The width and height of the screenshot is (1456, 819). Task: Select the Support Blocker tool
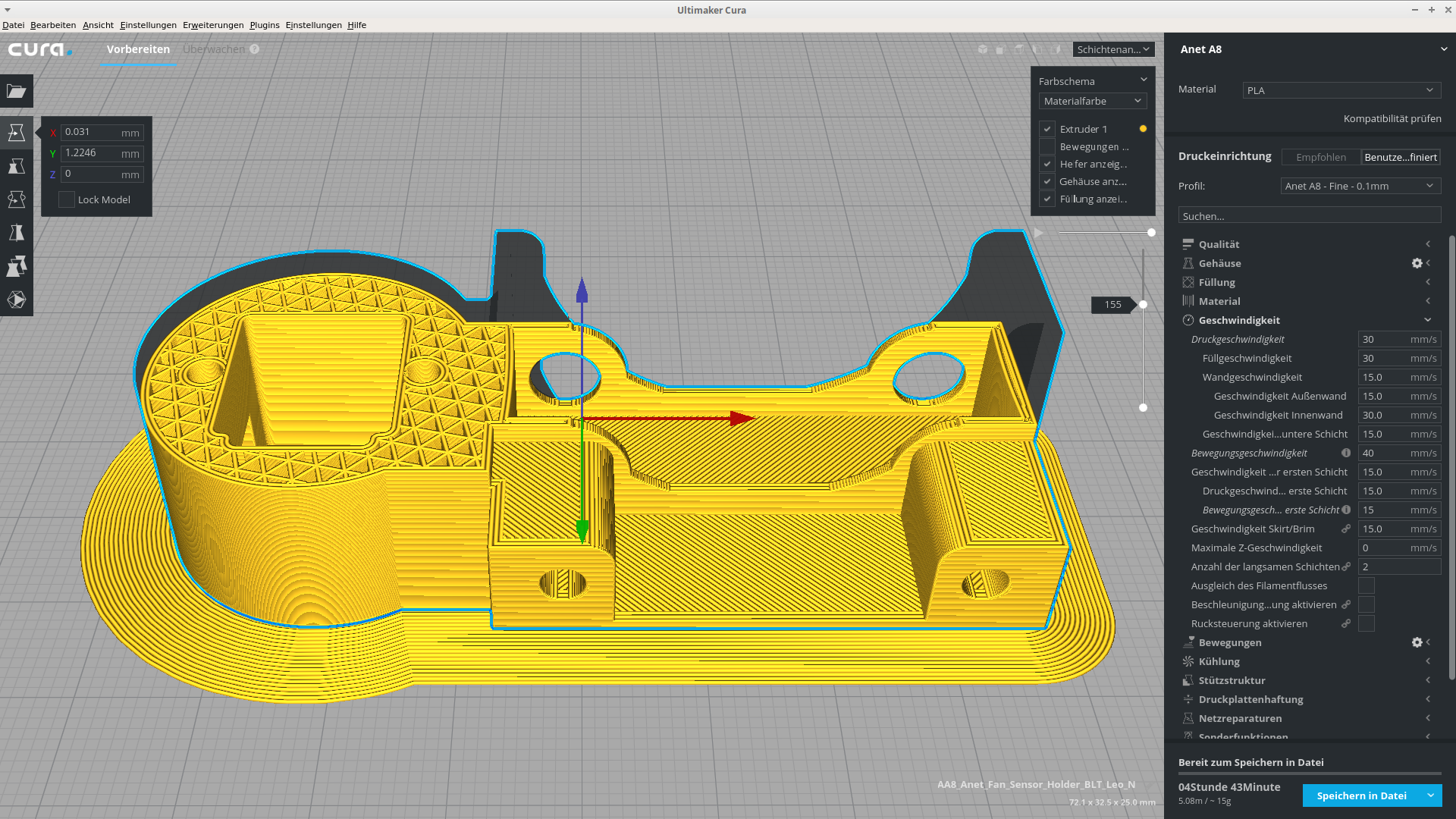(x=17, y=300)
